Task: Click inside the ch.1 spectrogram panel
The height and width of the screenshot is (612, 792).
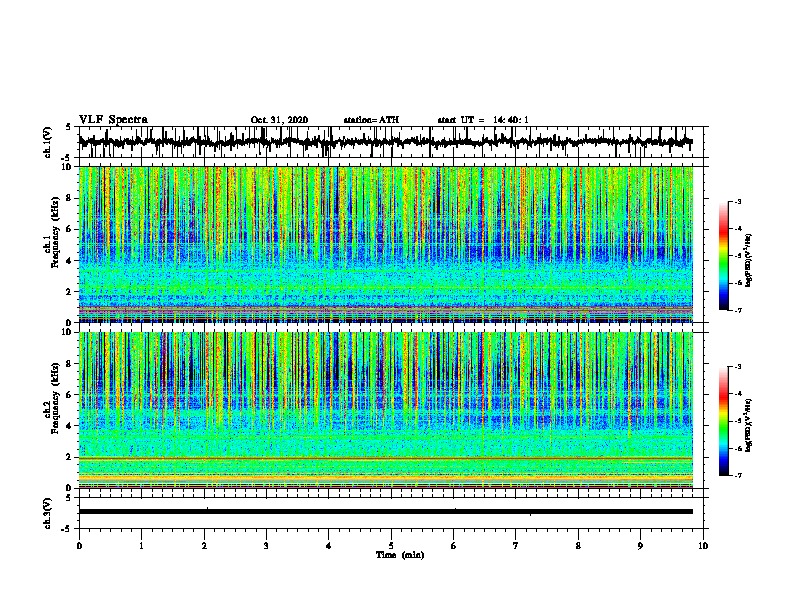Action: 386,244
